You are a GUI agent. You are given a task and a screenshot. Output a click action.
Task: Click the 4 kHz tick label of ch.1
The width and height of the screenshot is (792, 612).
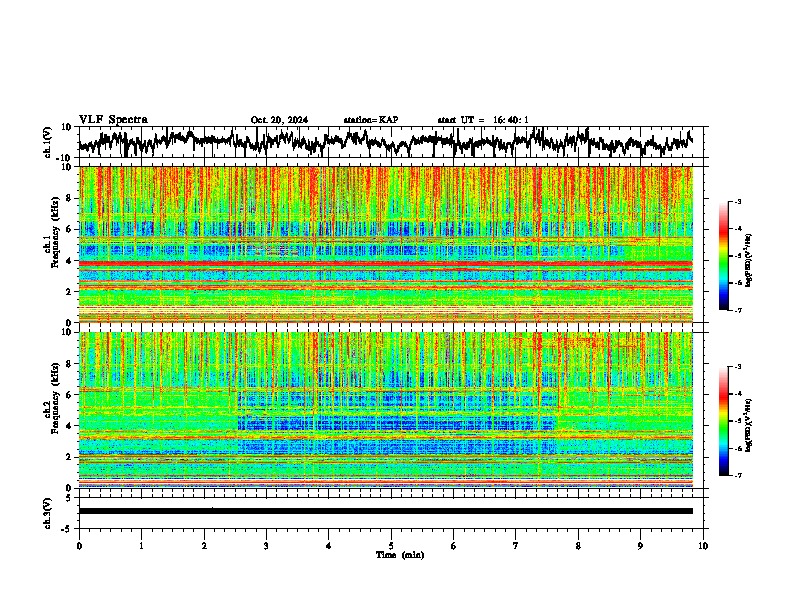tap(70, 260)
